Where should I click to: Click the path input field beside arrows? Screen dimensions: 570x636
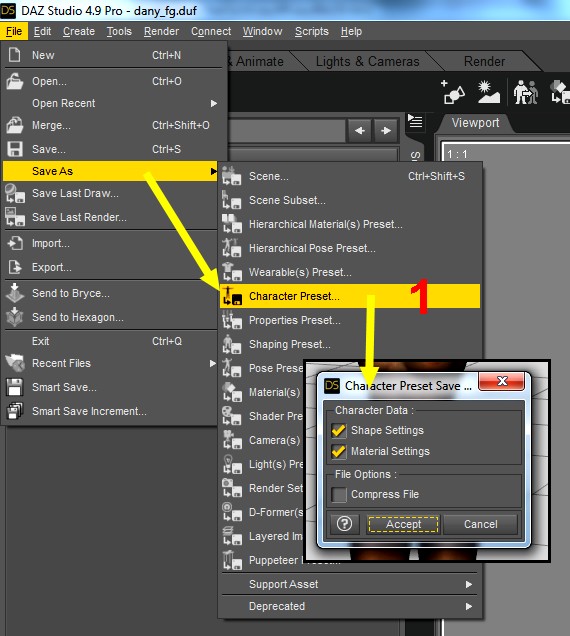coord(287,131)
